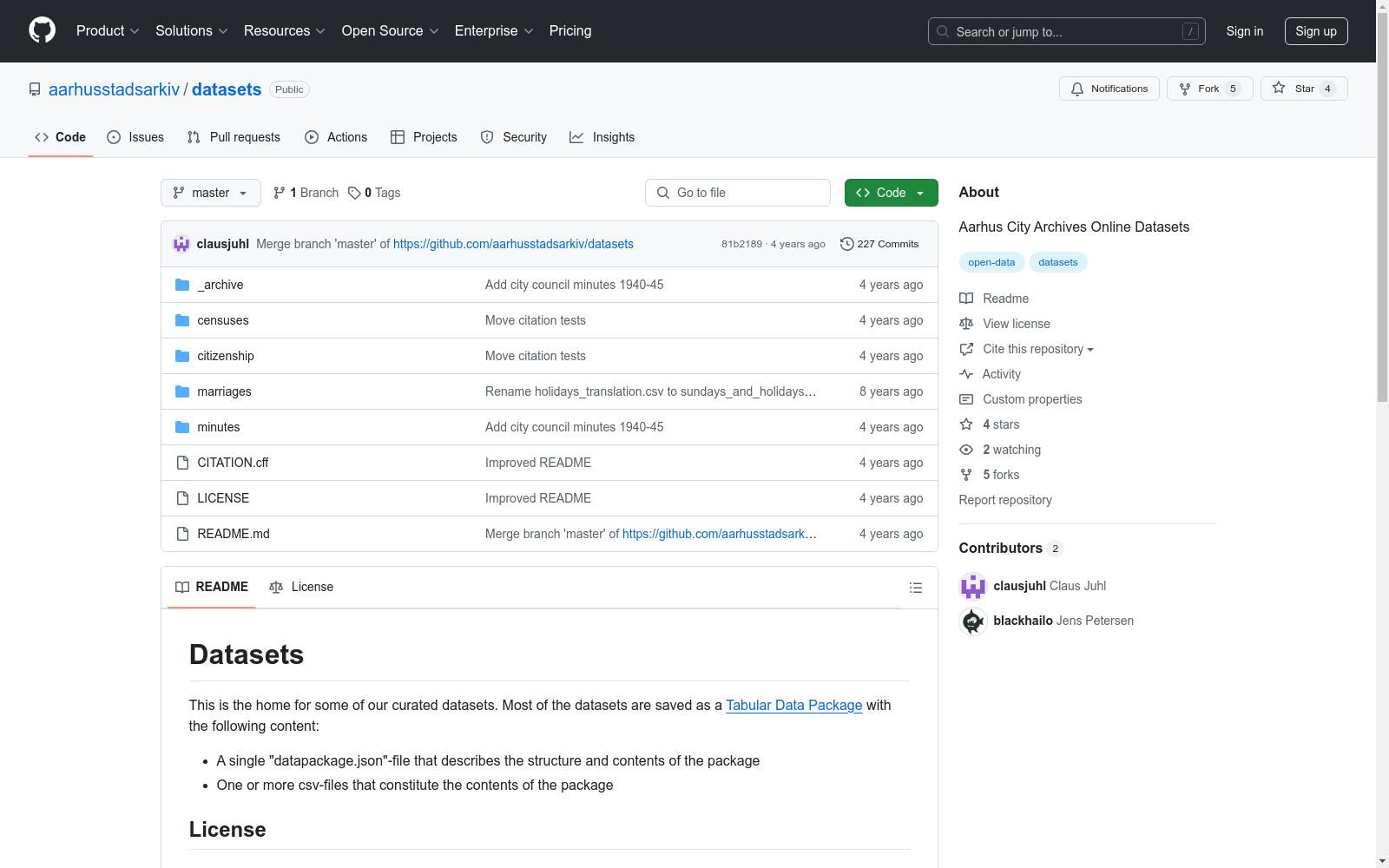The width and height of the screenshot is (1389, 868).
Task: Open the marriages folder icon
Action: [182, 391]
